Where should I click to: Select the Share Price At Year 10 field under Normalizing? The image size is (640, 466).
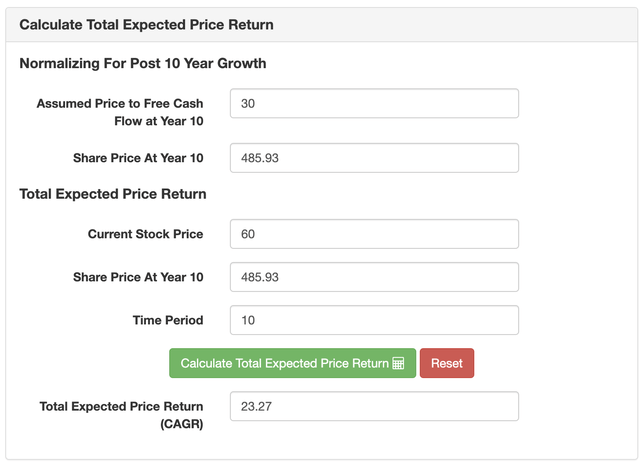[x=374, y=158]
